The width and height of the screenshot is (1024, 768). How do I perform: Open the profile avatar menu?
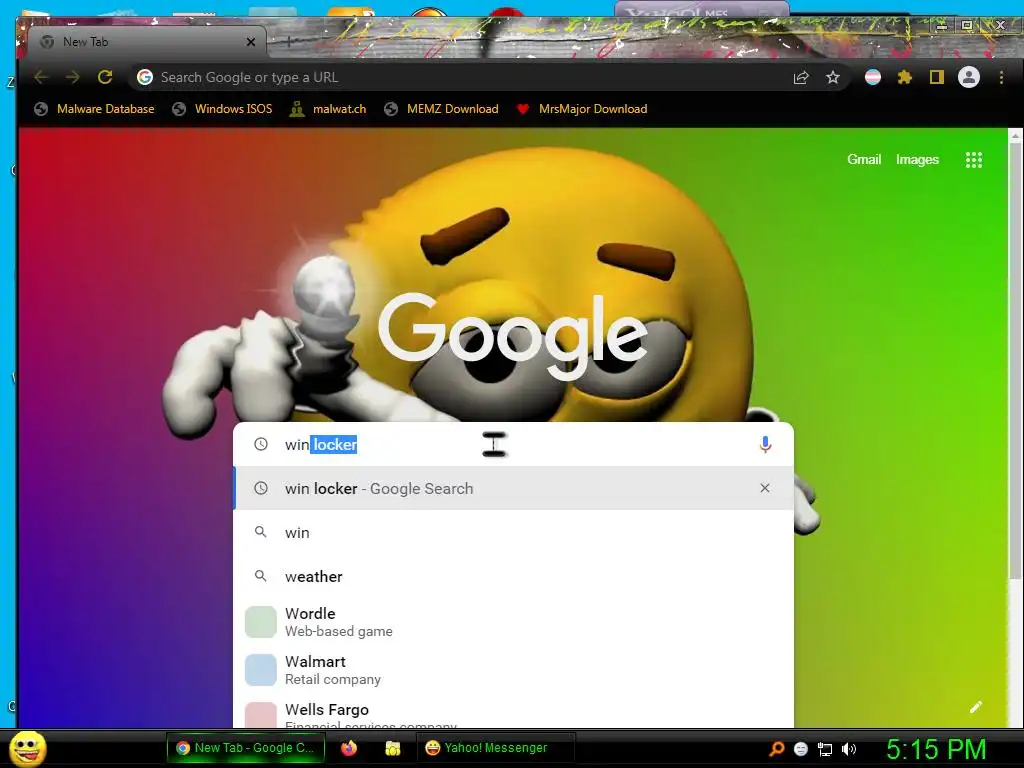(968, 78)
